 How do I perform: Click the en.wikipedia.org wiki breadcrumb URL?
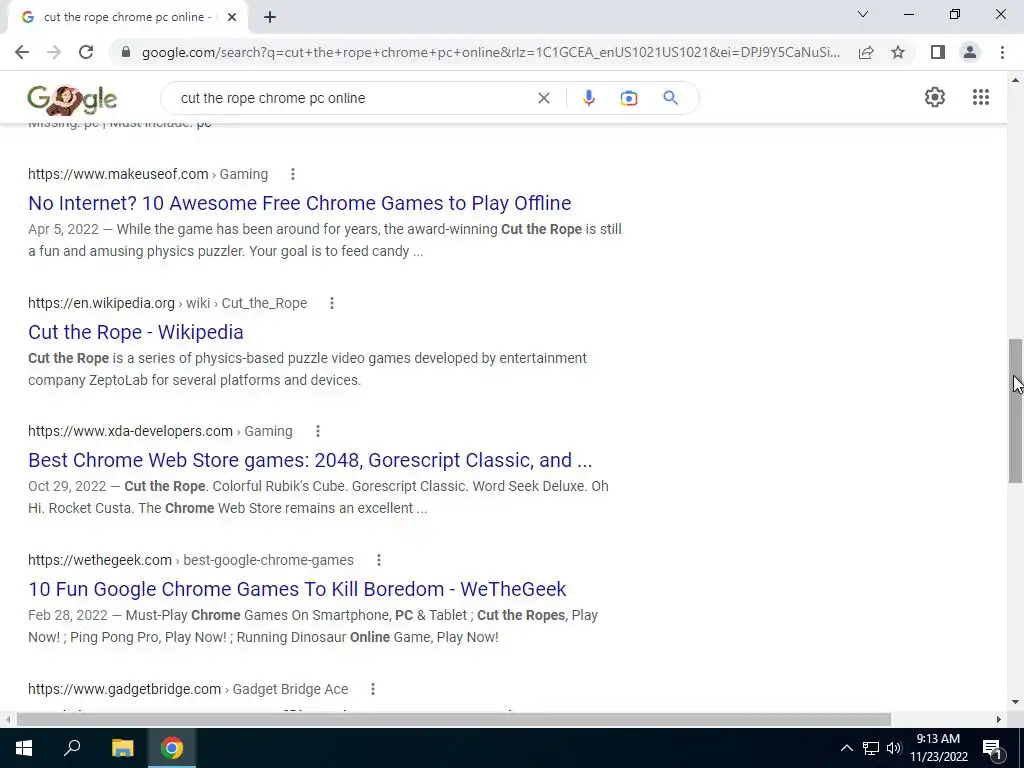(x=167, y=303)
